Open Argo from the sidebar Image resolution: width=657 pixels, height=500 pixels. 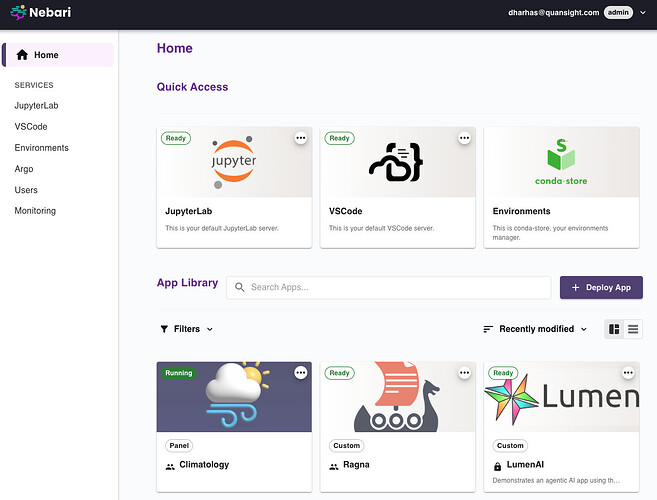(x=24, y=169)
